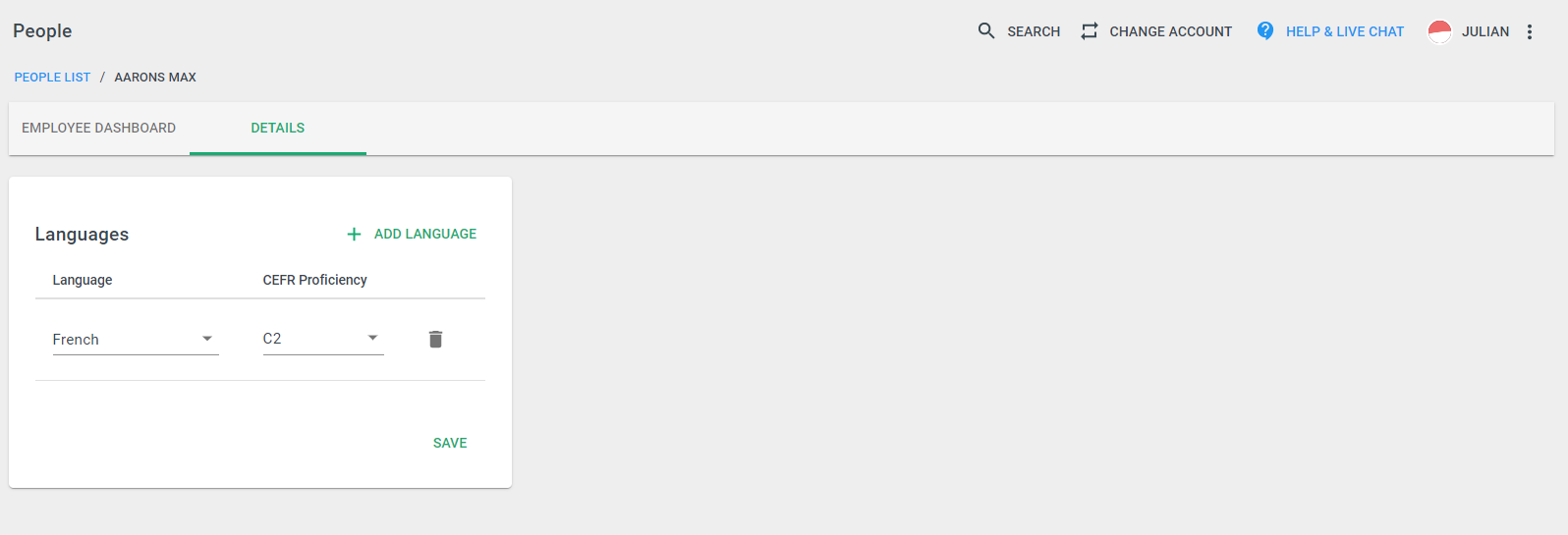The image size is (1568, 535).
Task: Click the Julian username label
Action: pos(1485,31)
